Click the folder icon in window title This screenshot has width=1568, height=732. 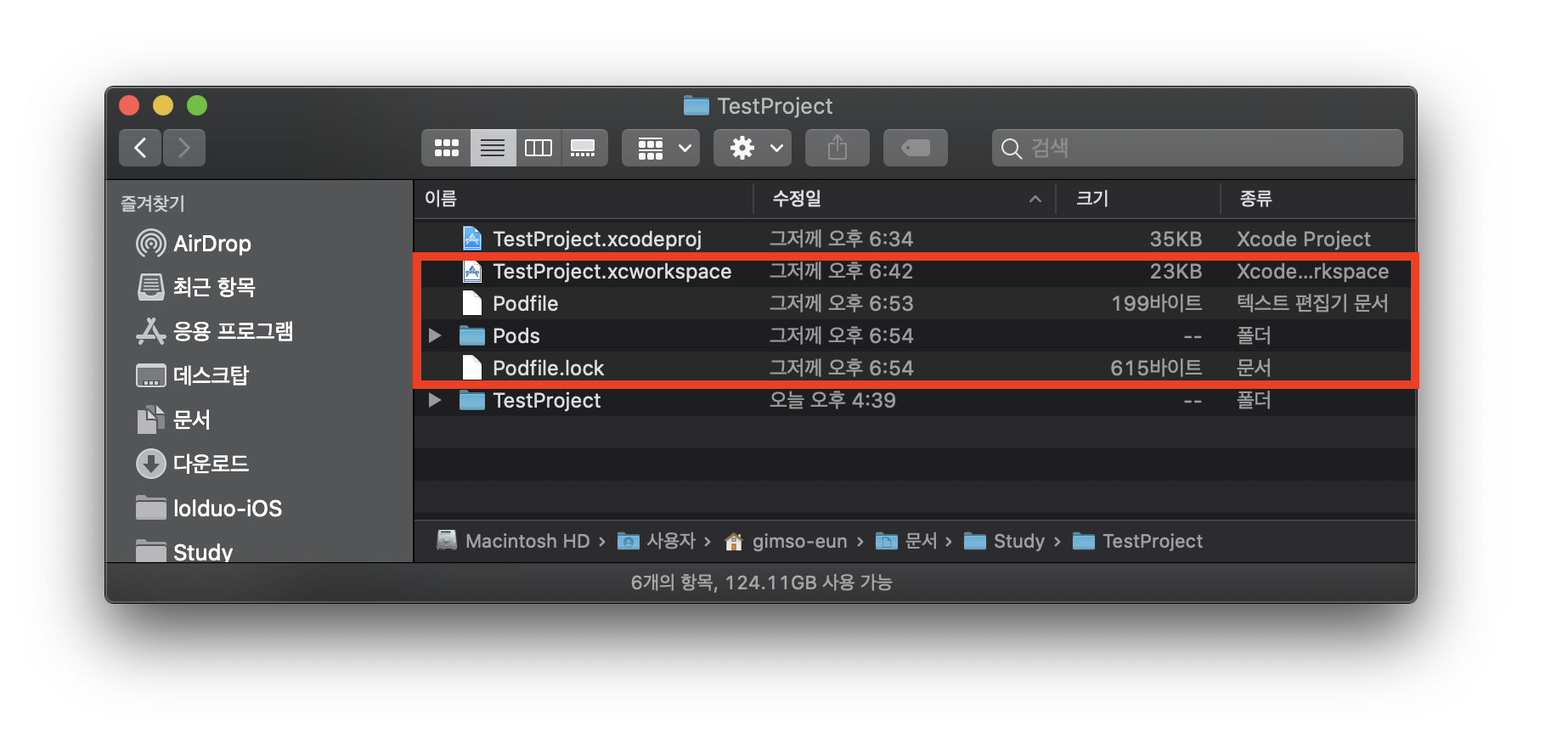coord(696,106)
